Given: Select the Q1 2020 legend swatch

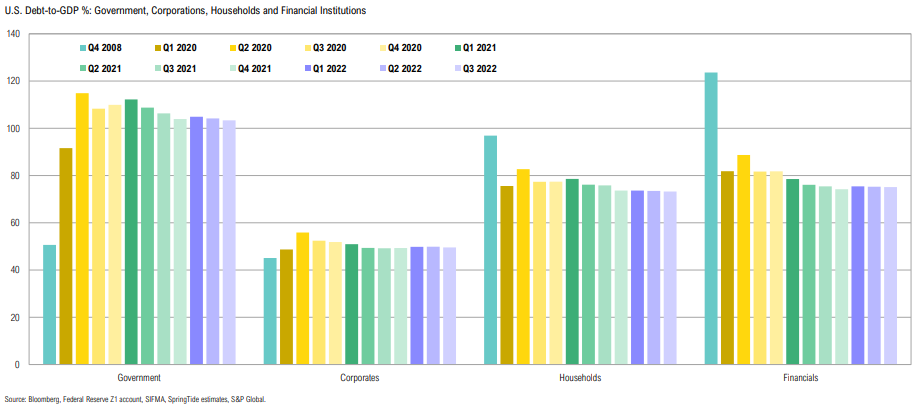Looking at the screenshot, I should coord(159,47).
